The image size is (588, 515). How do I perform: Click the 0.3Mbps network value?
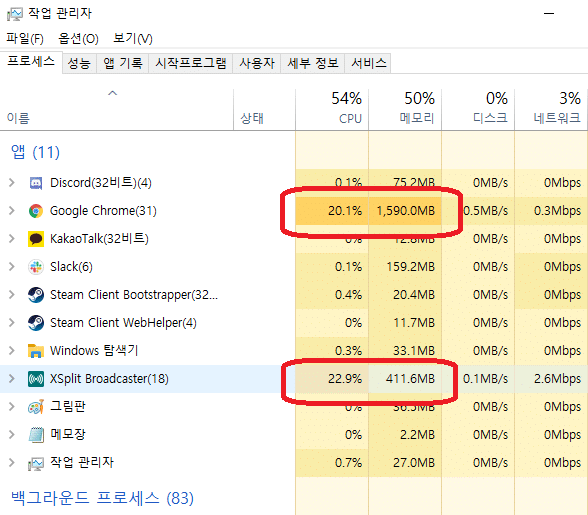tap(558, 211)
